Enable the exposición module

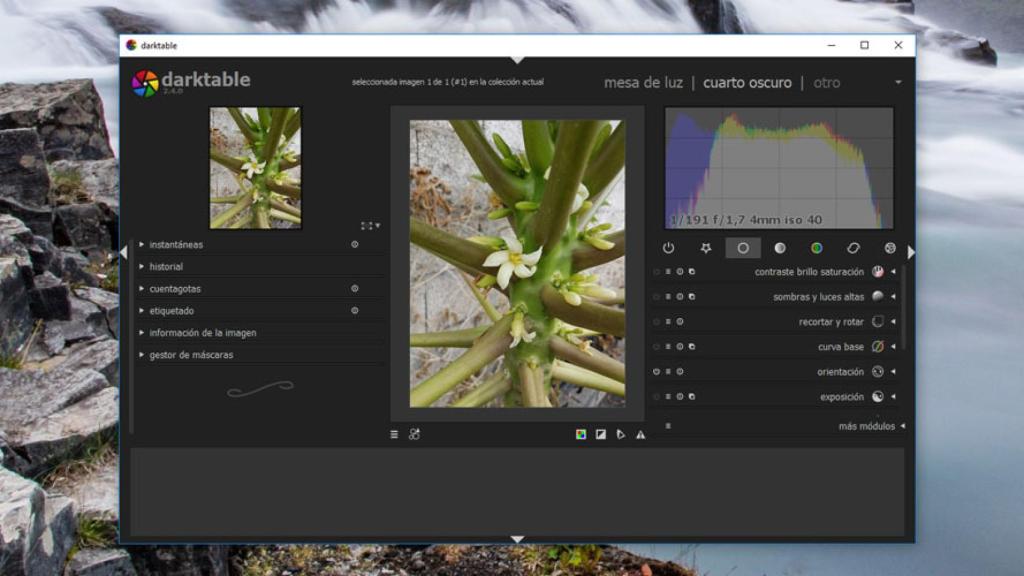point(657,397)
